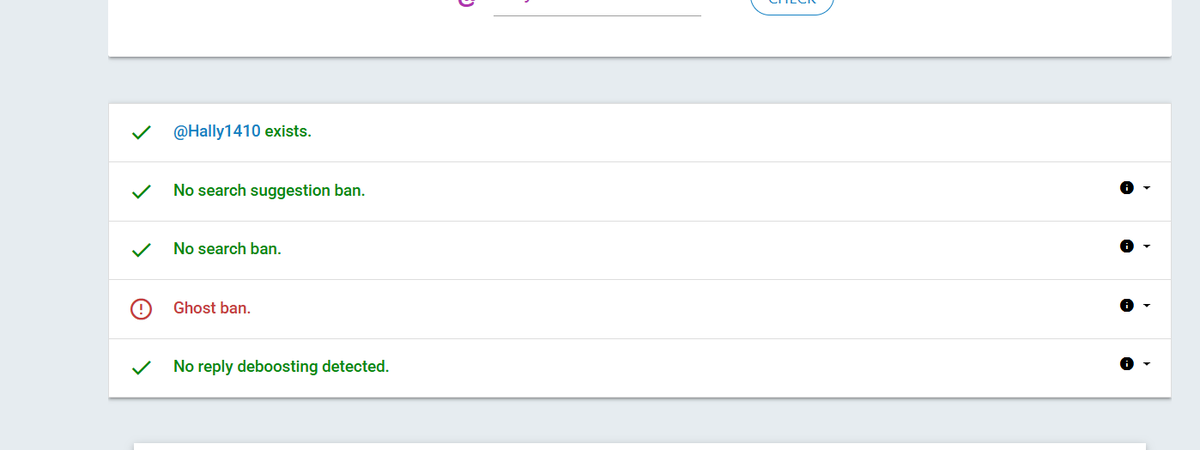Select the No search ban result text

[x=227, y=249]
